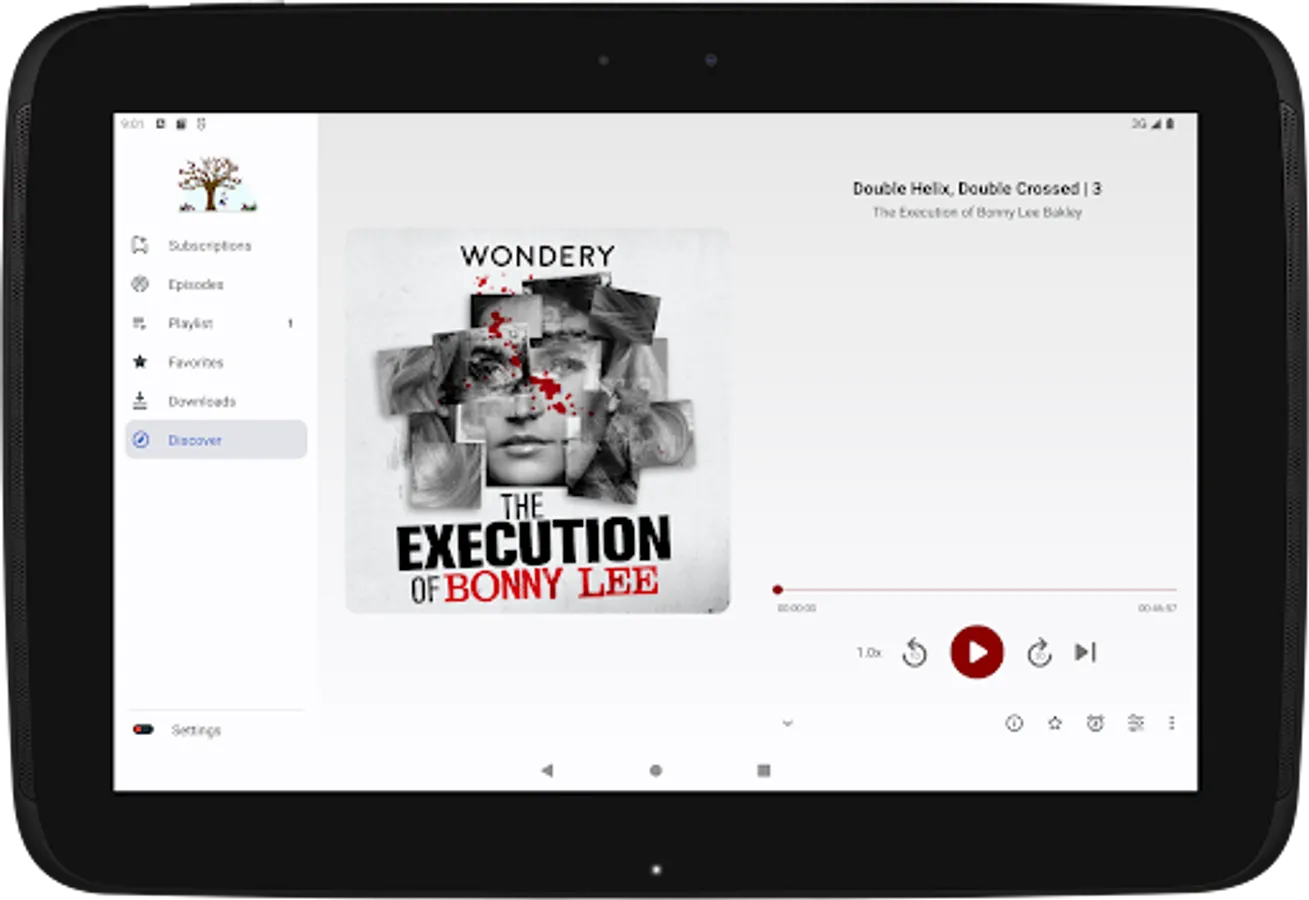Click the total duration label
Image resolution: width=1309 pixels, height=900 pixels.
tap(1157, 608)
